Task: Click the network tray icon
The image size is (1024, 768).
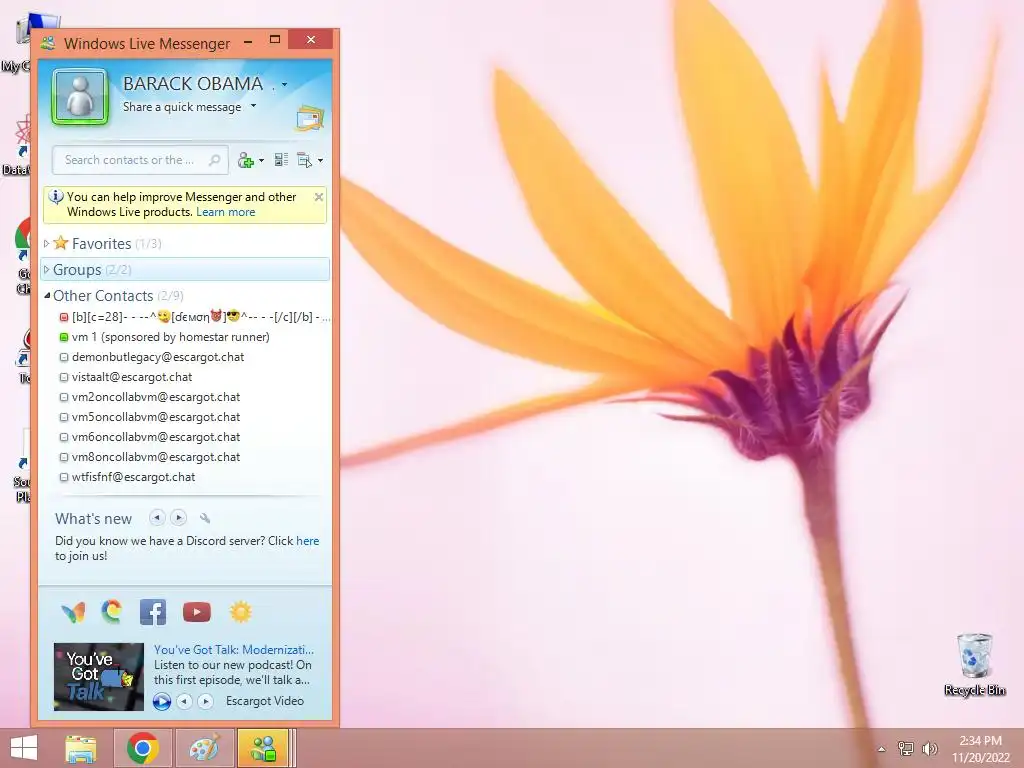Action: [x=906, y=748]
